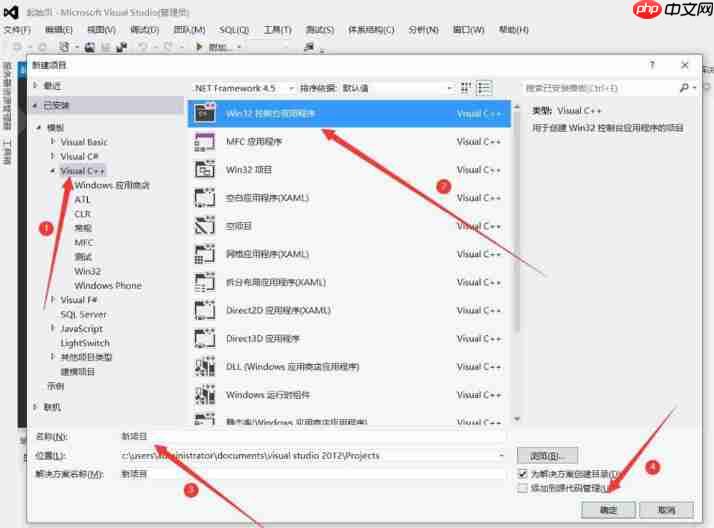
Task: Click the dialog help question mark icon
Action: [x=652, y=65]
